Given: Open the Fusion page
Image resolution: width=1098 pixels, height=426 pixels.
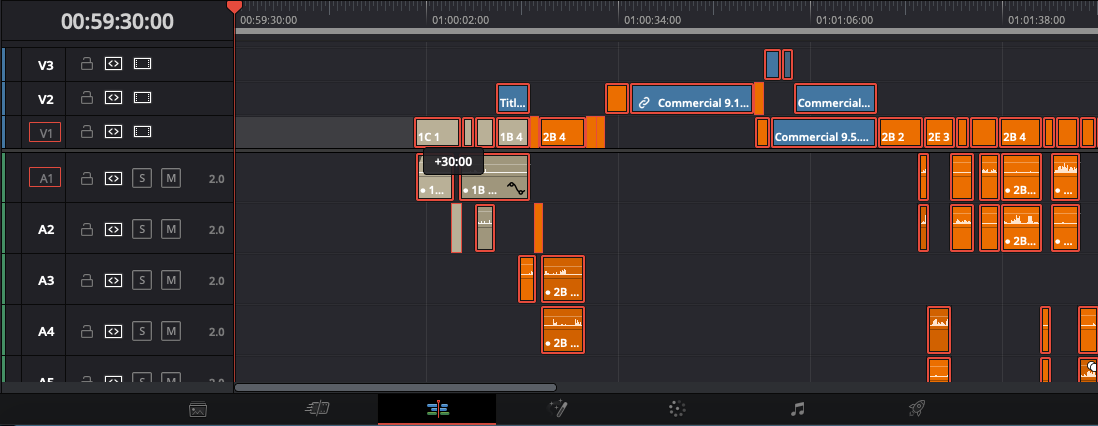Looking at the screenshot, I should 557,409.
